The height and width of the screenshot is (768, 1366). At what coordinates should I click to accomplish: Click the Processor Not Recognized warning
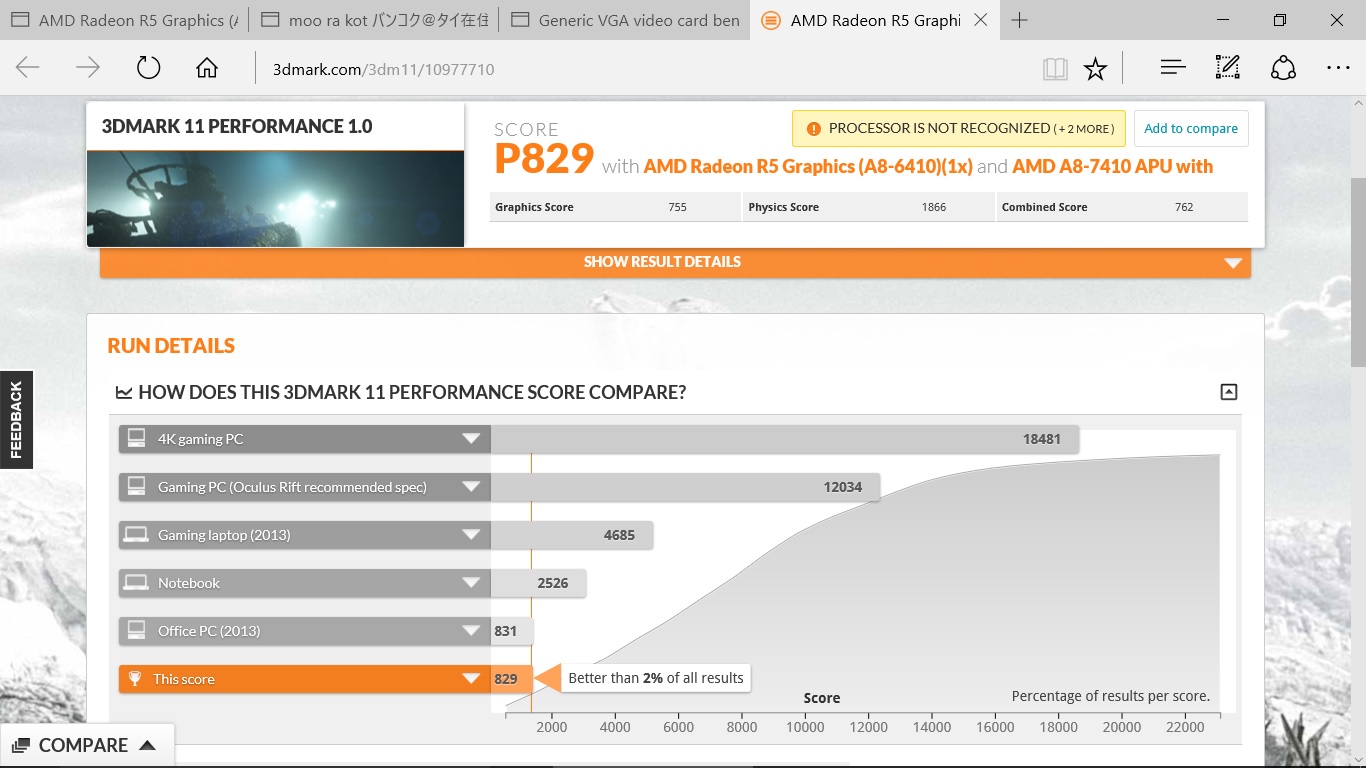coord(959,128)
